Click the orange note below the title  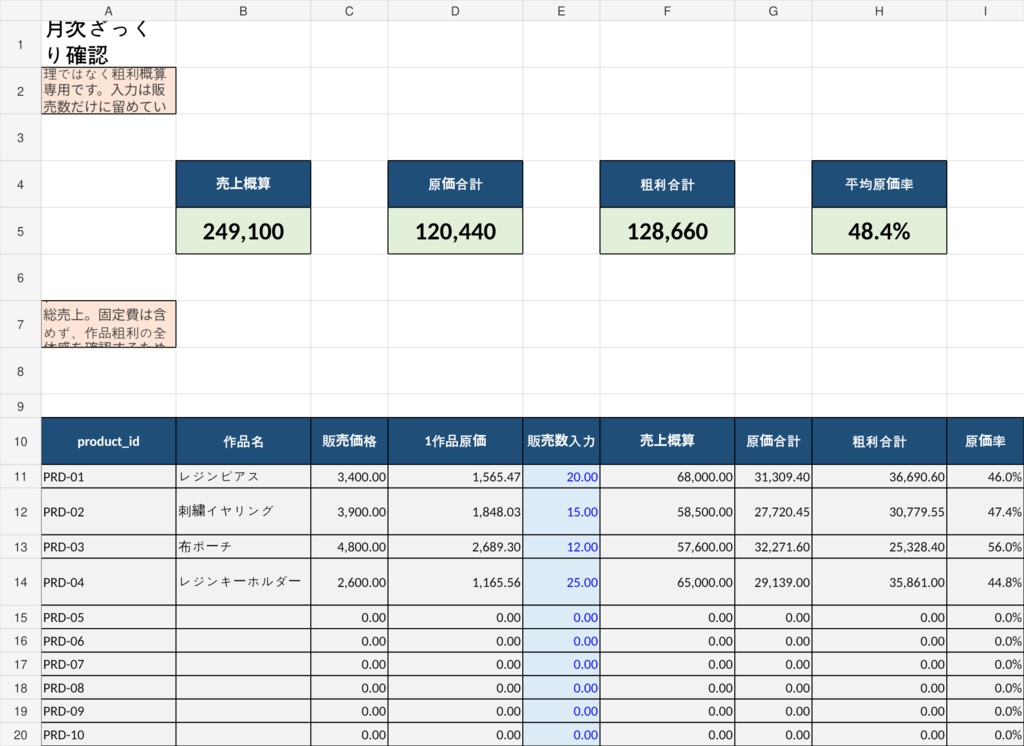pos(108,90)
